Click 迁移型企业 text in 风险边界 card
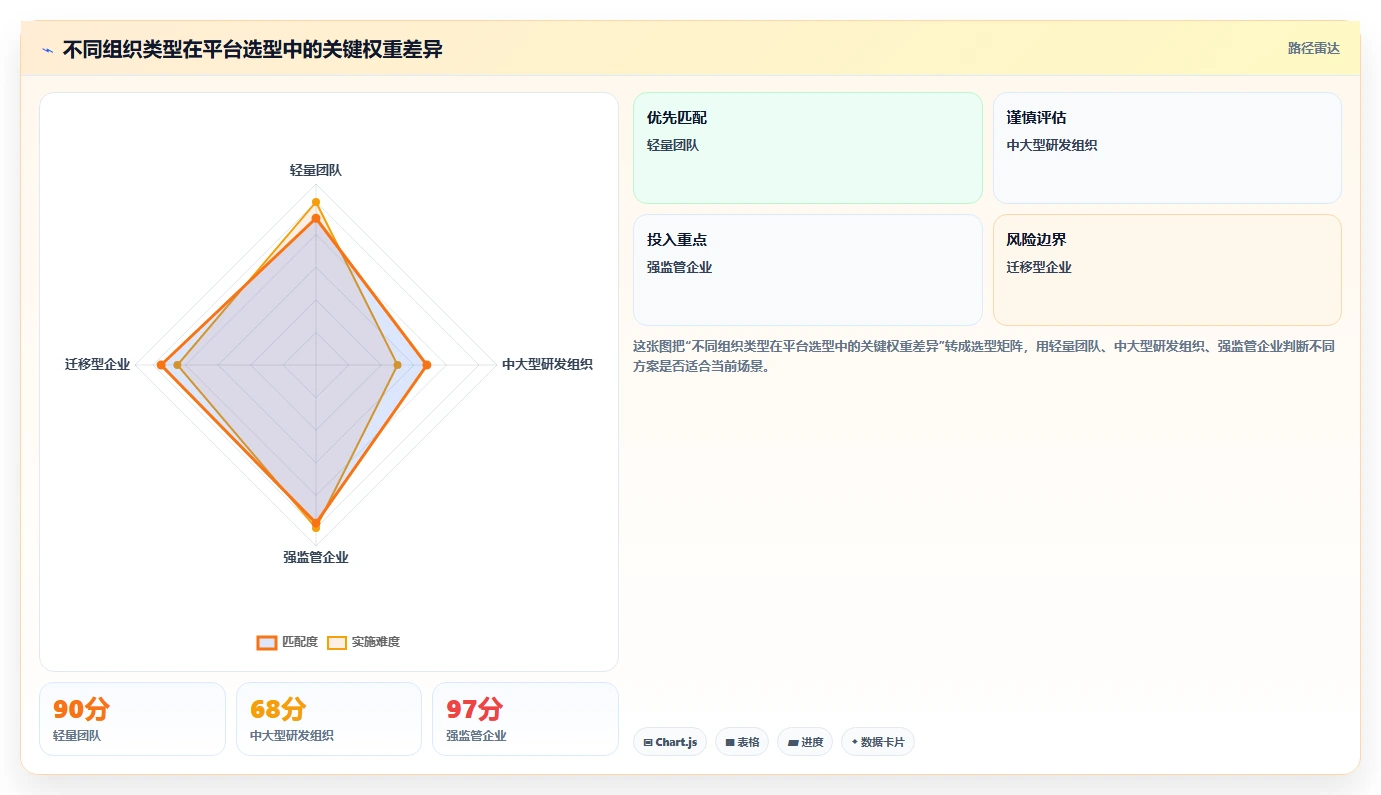1381x795 pixels. pos(1039,267)
